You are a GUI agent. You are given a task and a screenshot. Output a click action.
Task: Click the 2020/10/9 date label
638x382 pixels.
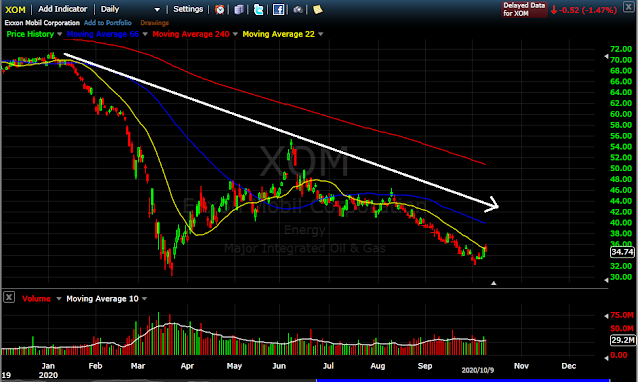[x=478, y=370]
